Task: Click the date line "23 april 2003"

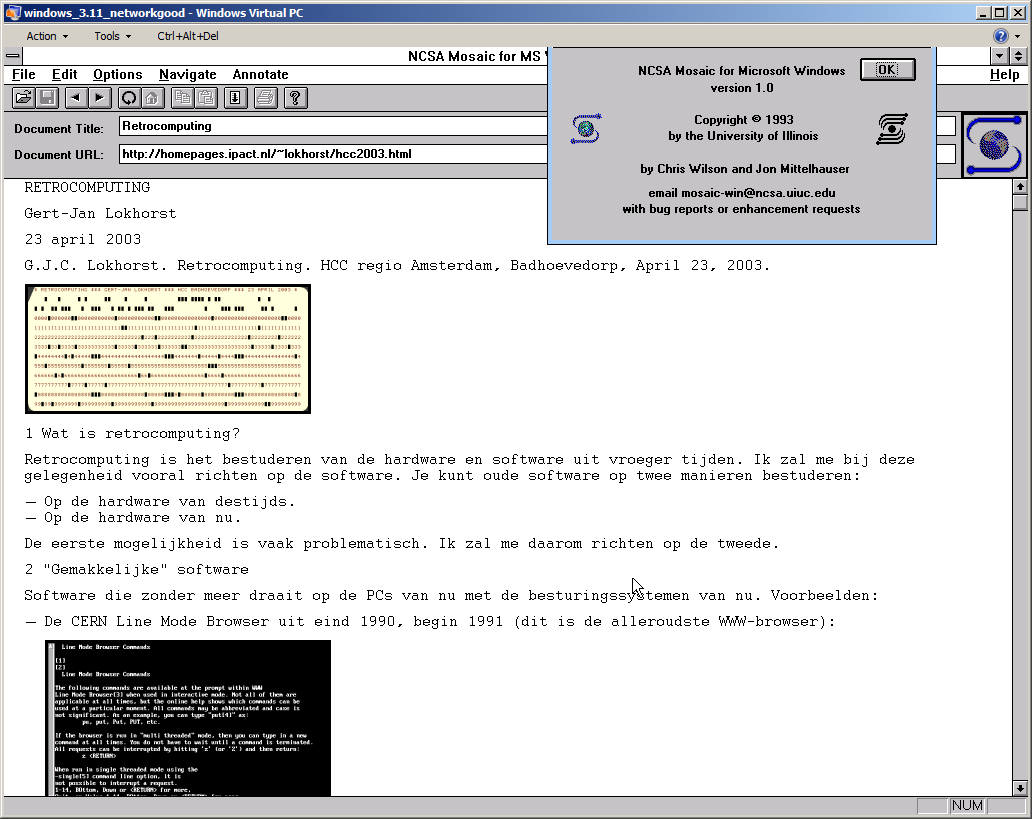Action: pyautogui.click(x=83, y=240)
